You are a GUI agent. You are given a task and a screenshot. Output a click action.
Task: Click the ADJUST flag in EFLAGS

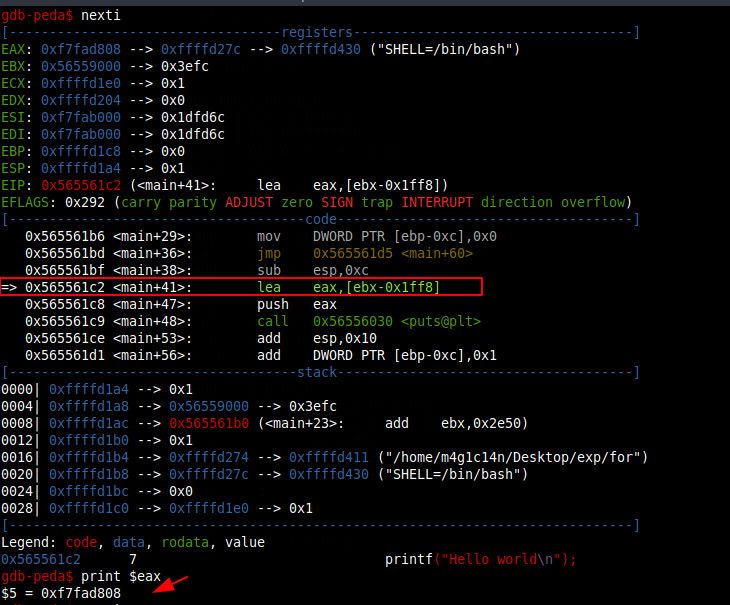coord(249,202)
